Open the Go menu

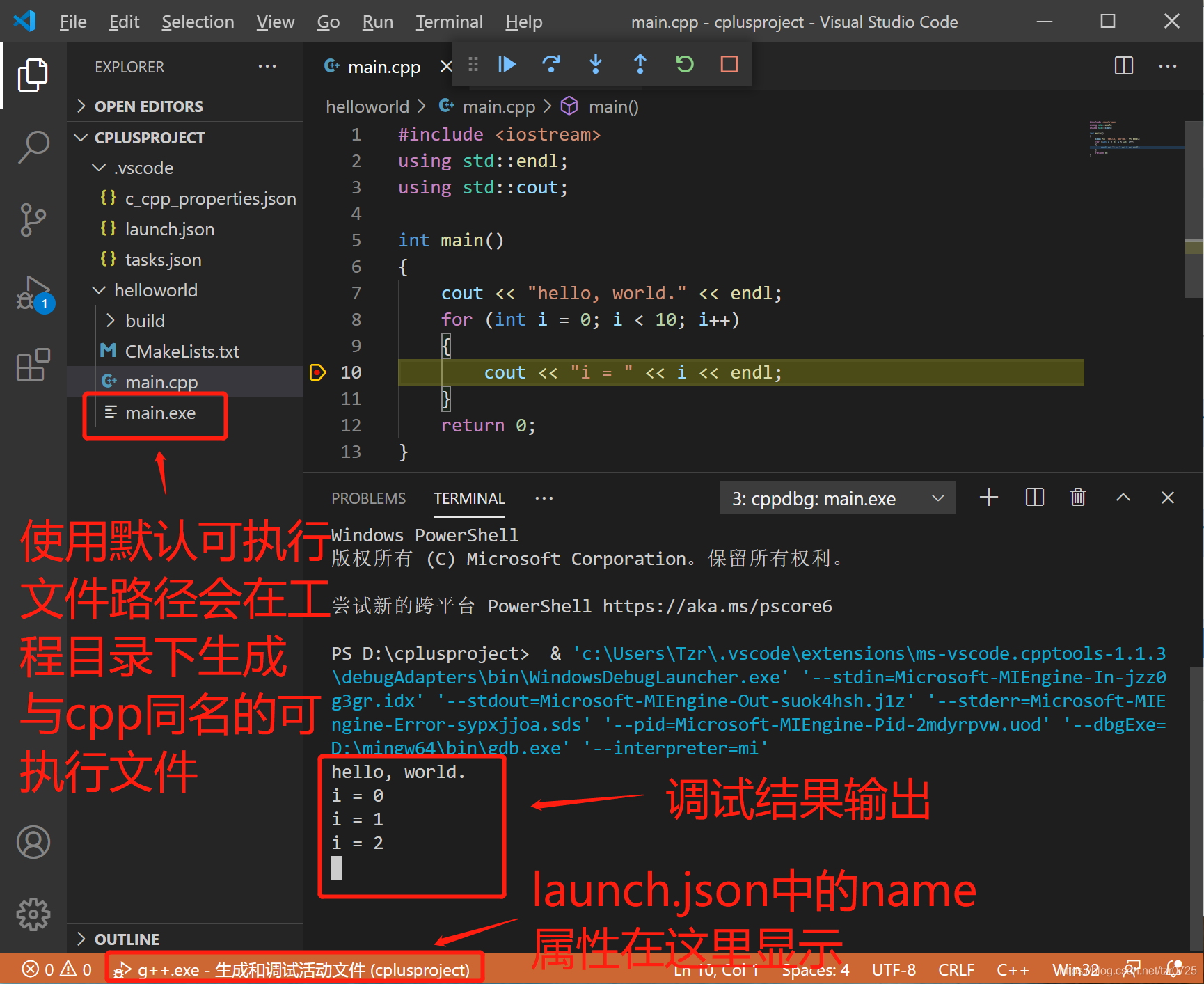(328, 22)
